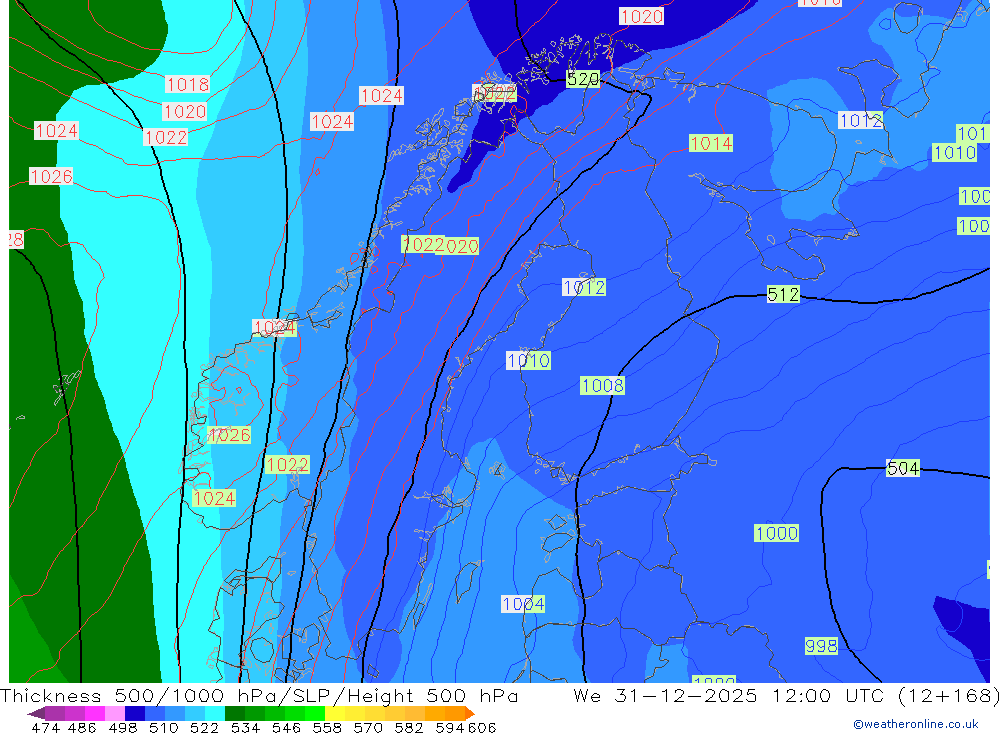Click the 1000 label with green background

[777, 533]
